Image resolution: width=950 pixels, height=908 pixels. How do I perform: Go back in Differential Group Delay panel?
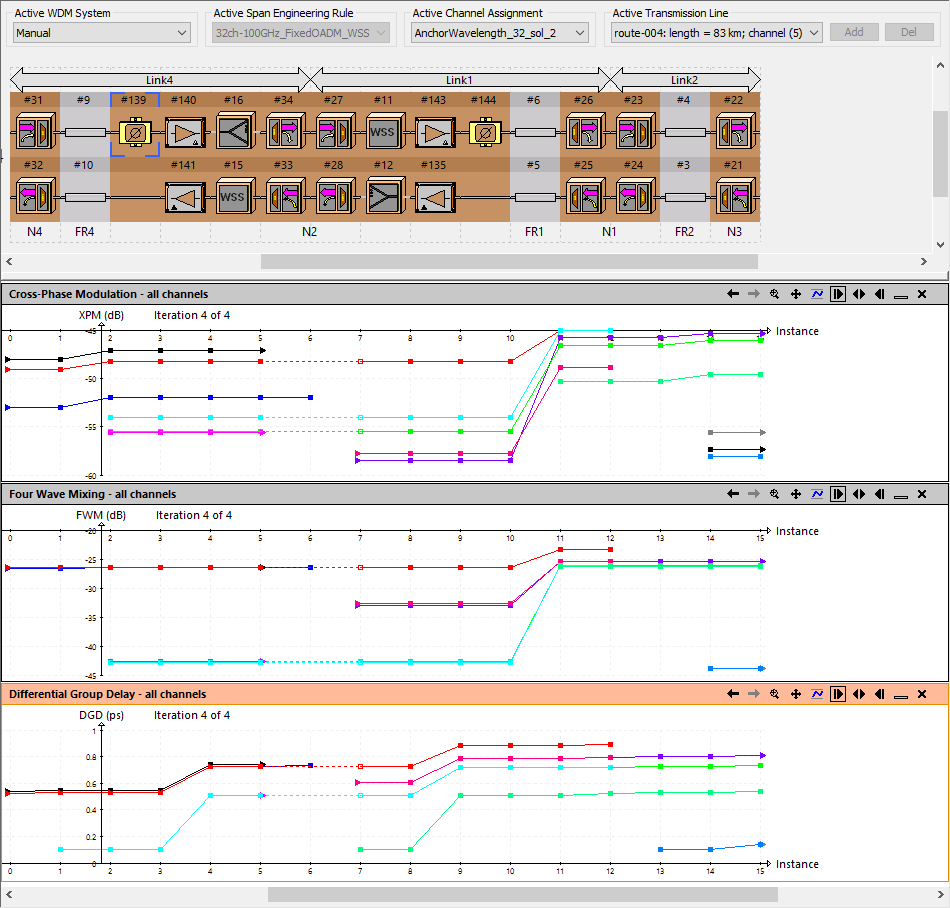[733, 694]
